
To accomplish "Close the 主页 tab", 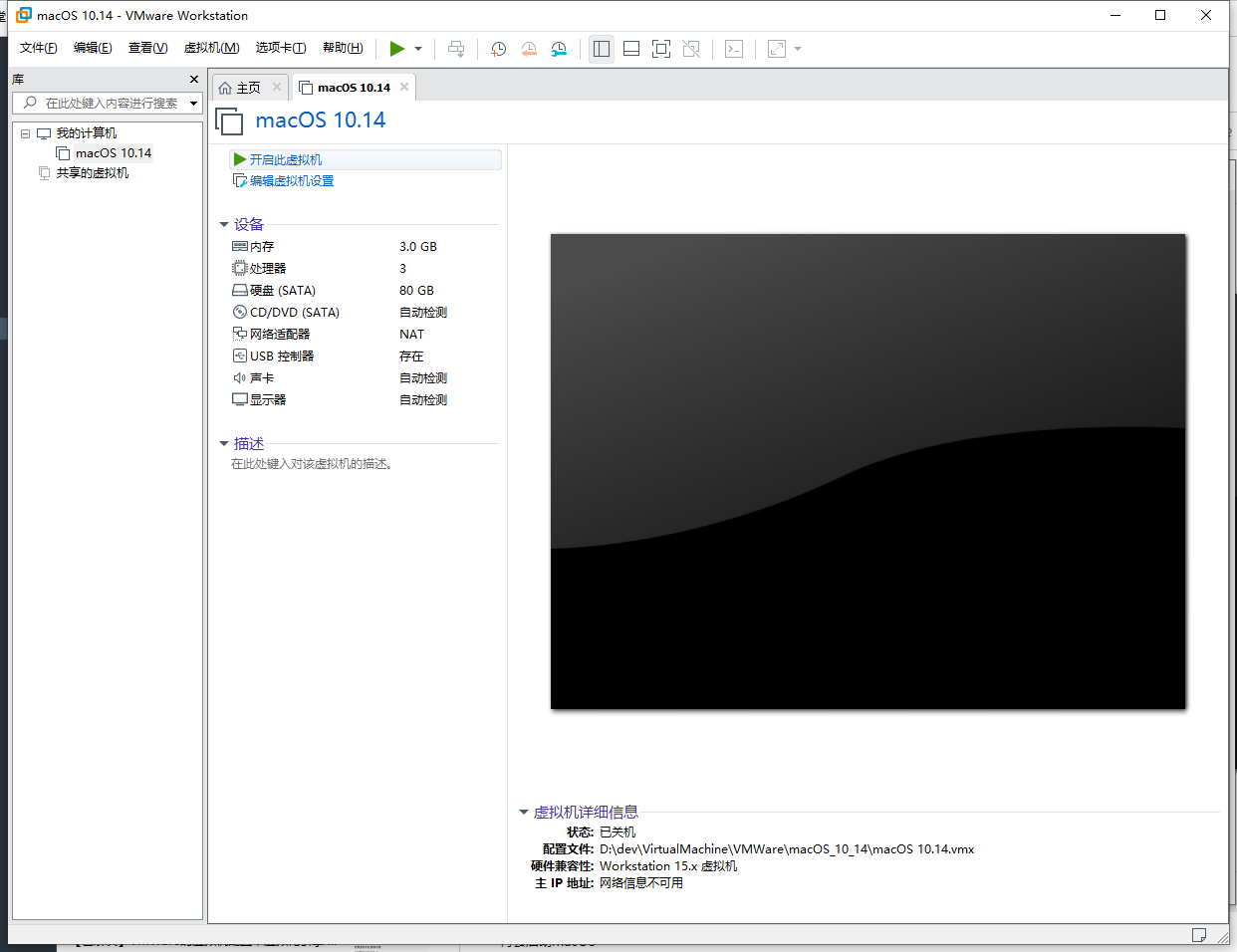I will (x=277, y=88).
